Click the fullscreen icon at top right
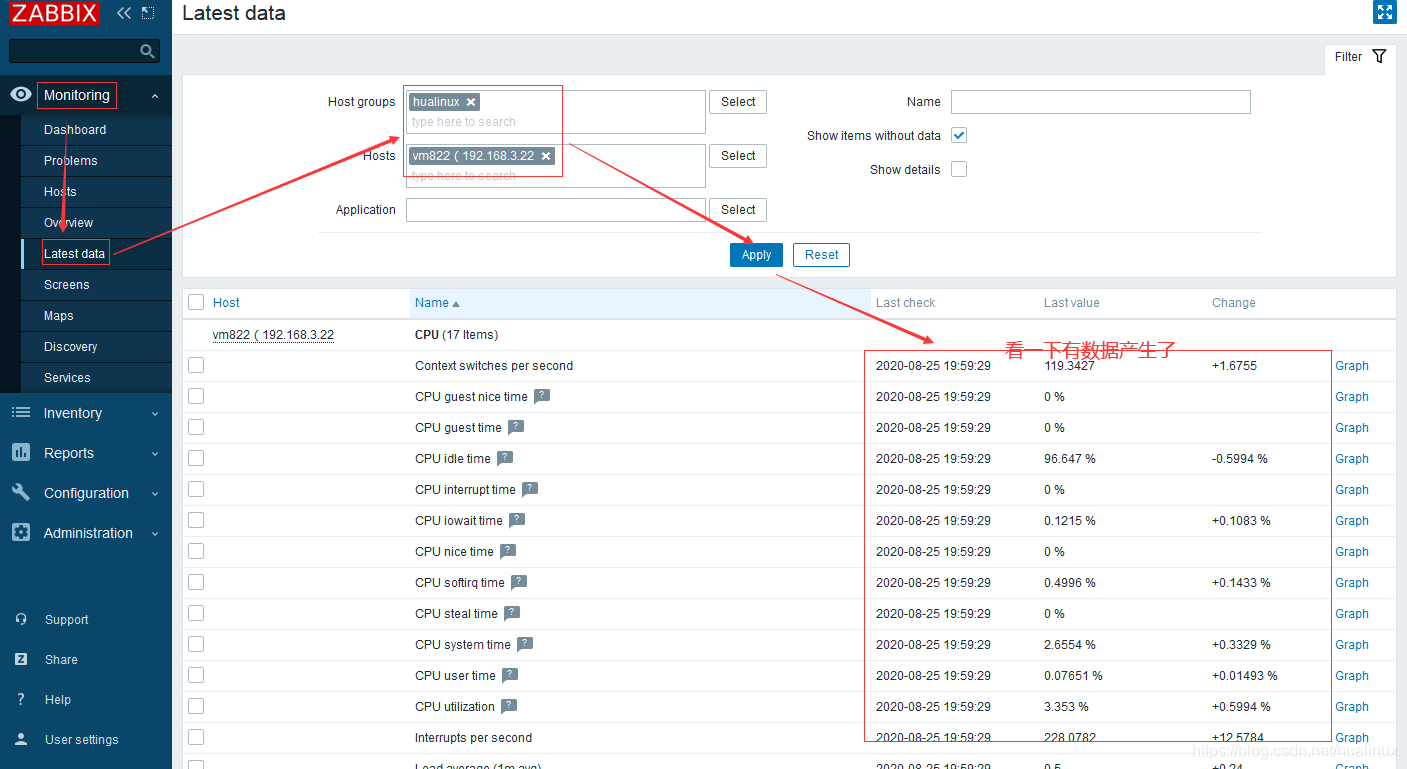The height and width of the screenshot is (769, 1407). pyautogui.click(x=1385, y=12)
